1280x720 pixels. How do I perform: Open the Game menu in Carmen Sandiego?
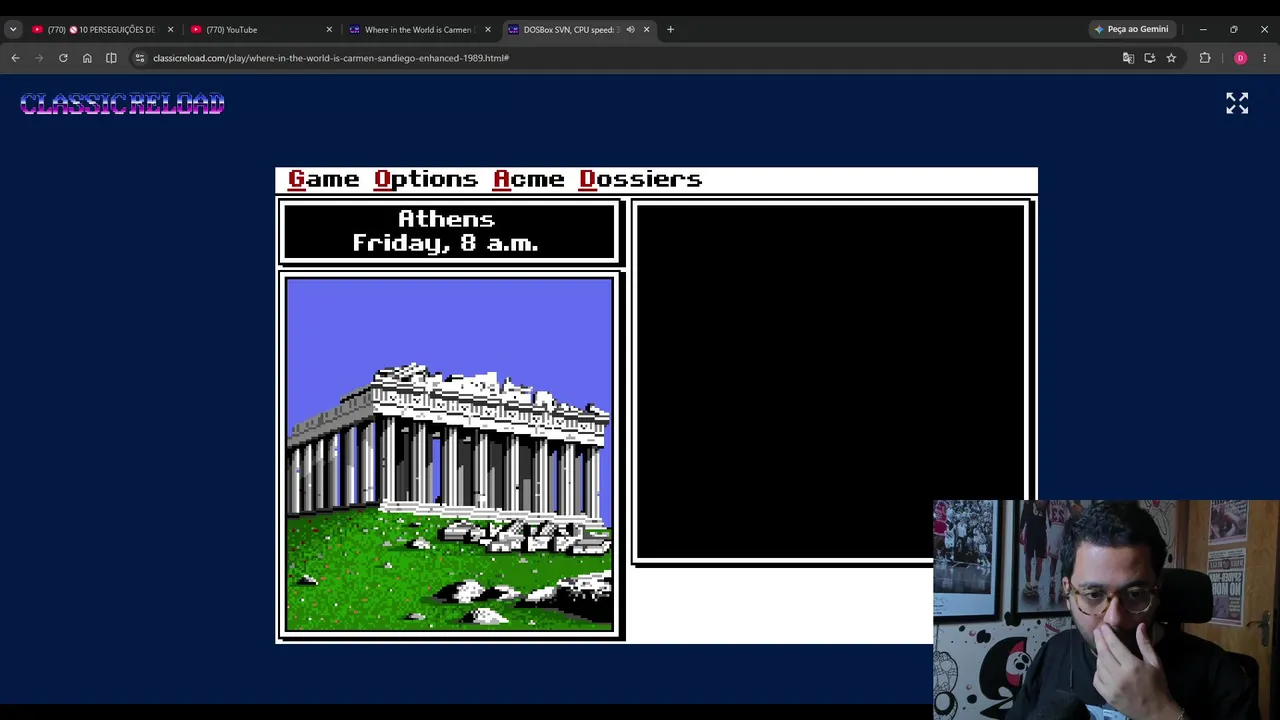point(323,179)
